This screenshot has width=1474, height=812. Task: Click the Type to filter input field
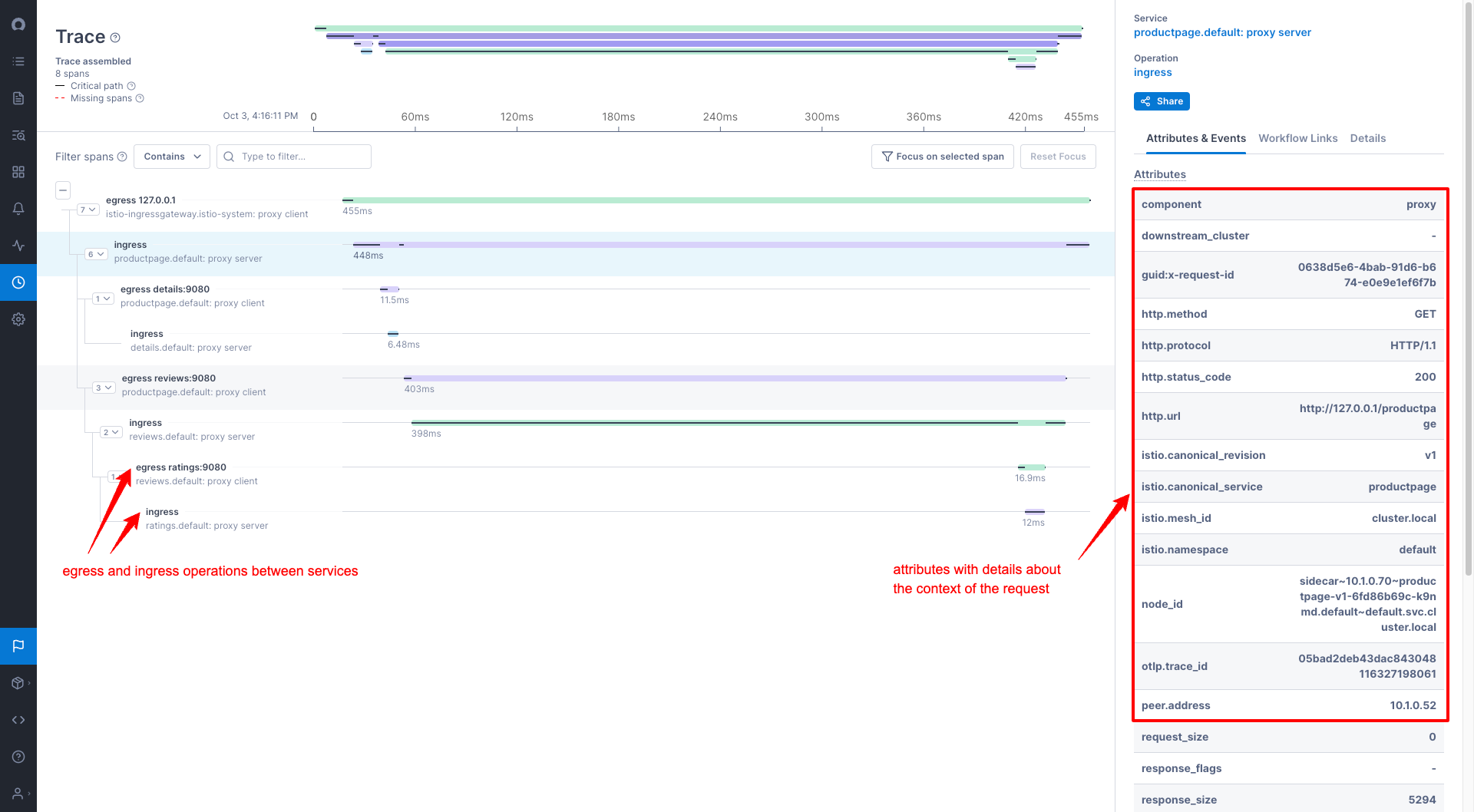[x=301, y=157]
